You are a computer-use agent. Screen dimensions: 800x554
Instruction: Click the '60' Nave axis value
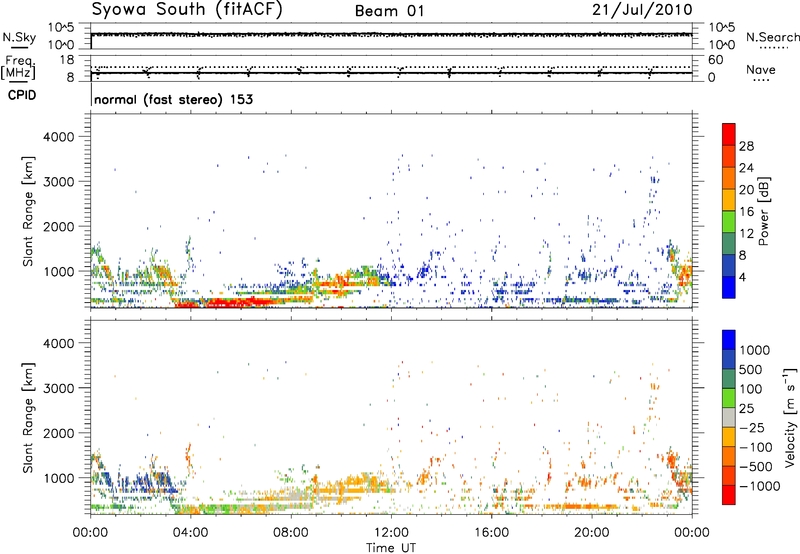click(x=715, y=60)
